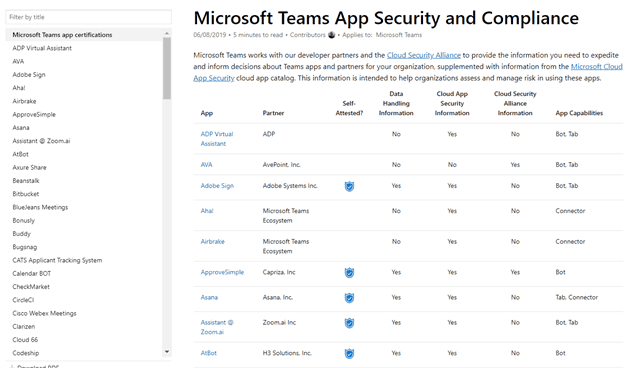Image resolution: width=640 pixels, height=368 pixels.
Task: Click the Partner column header
Action: [x=273, y=113]
